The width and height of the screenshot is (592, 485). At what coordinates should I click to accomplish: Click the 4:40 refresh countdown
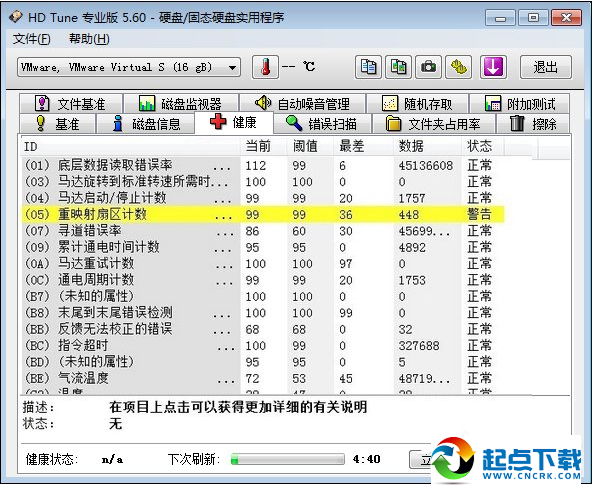pos(367,459)
